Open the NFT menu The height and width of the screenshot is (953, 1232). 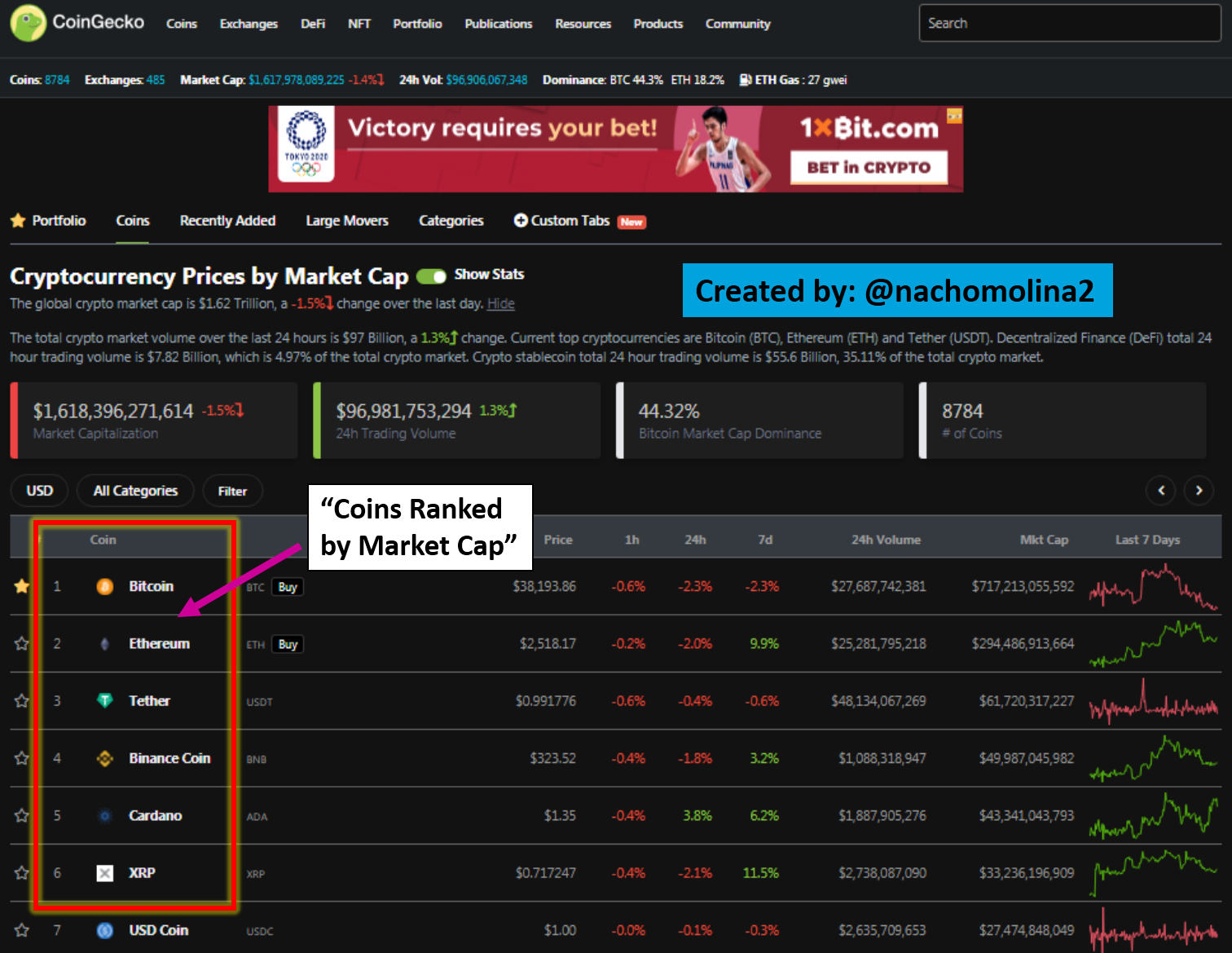tap(359, 24)
